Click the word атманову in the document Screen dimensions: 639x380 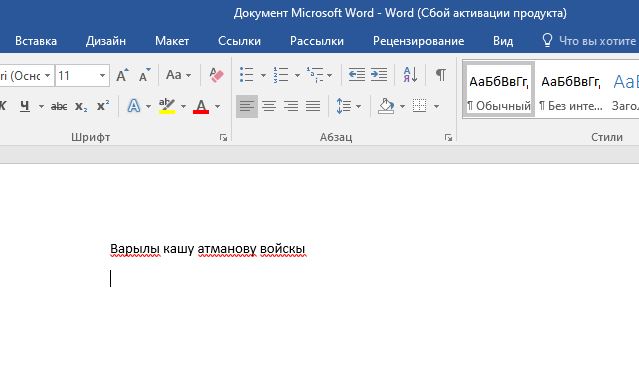point(227,249)
